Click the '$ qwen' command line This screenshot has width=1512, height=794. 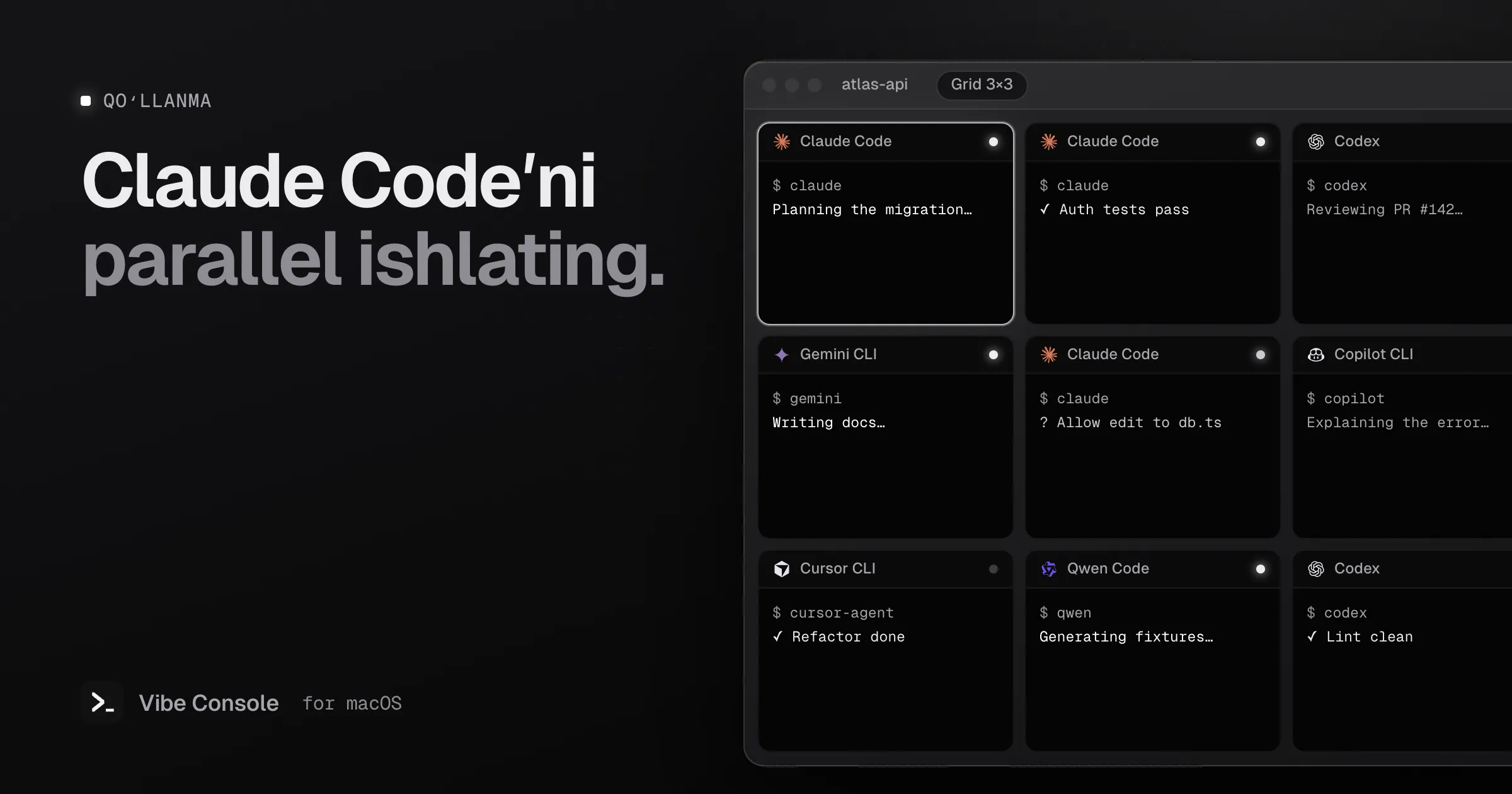click(1065, 613)
